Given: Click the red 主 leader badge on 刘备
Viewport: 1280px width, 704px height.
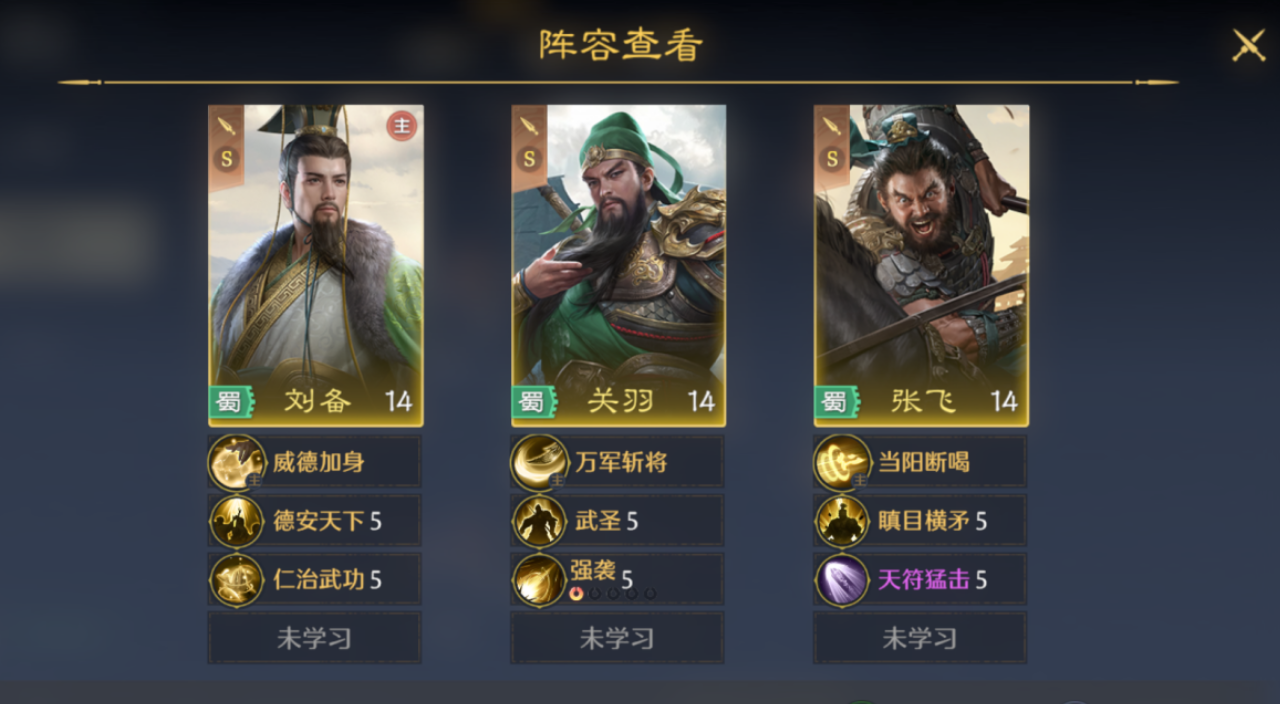Looking at the screenshot, I should 402,126.
